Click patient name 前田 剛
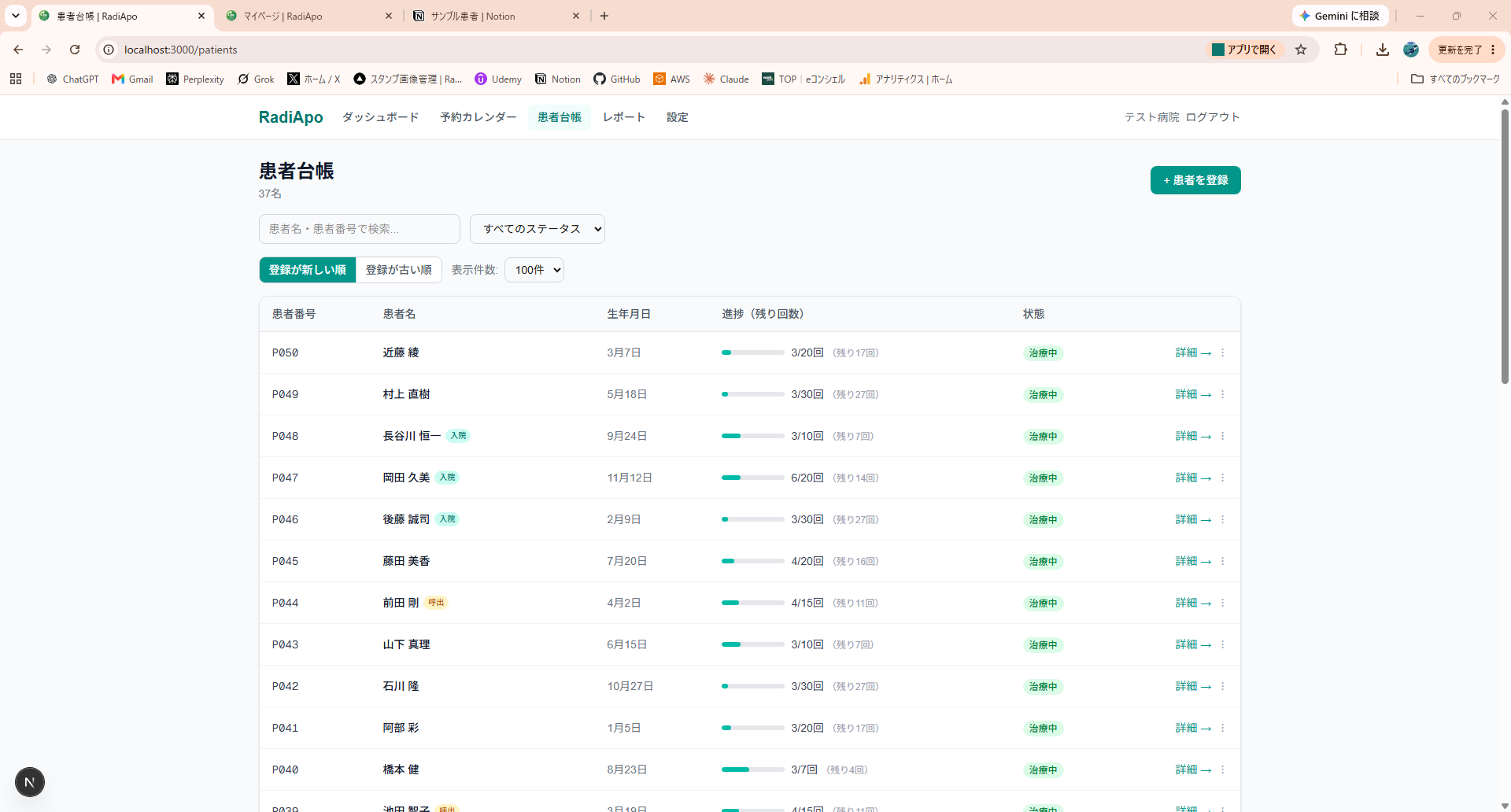 coord(401,603)
